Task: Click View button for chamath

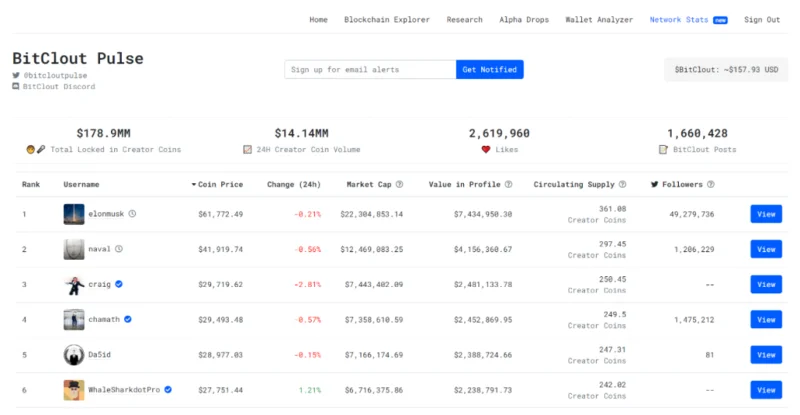Action: (x=766, y=320)
